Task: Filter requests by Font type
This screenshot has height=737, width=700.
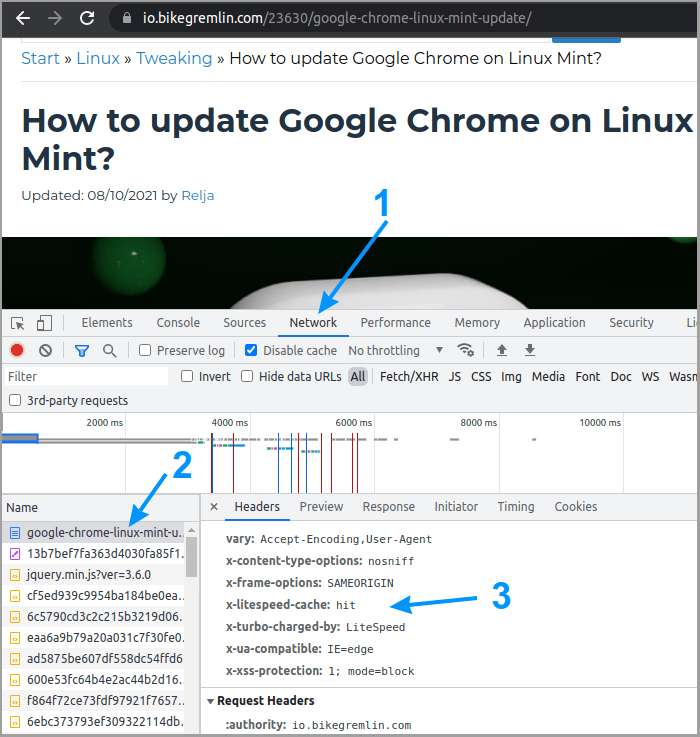Action: 588,376
